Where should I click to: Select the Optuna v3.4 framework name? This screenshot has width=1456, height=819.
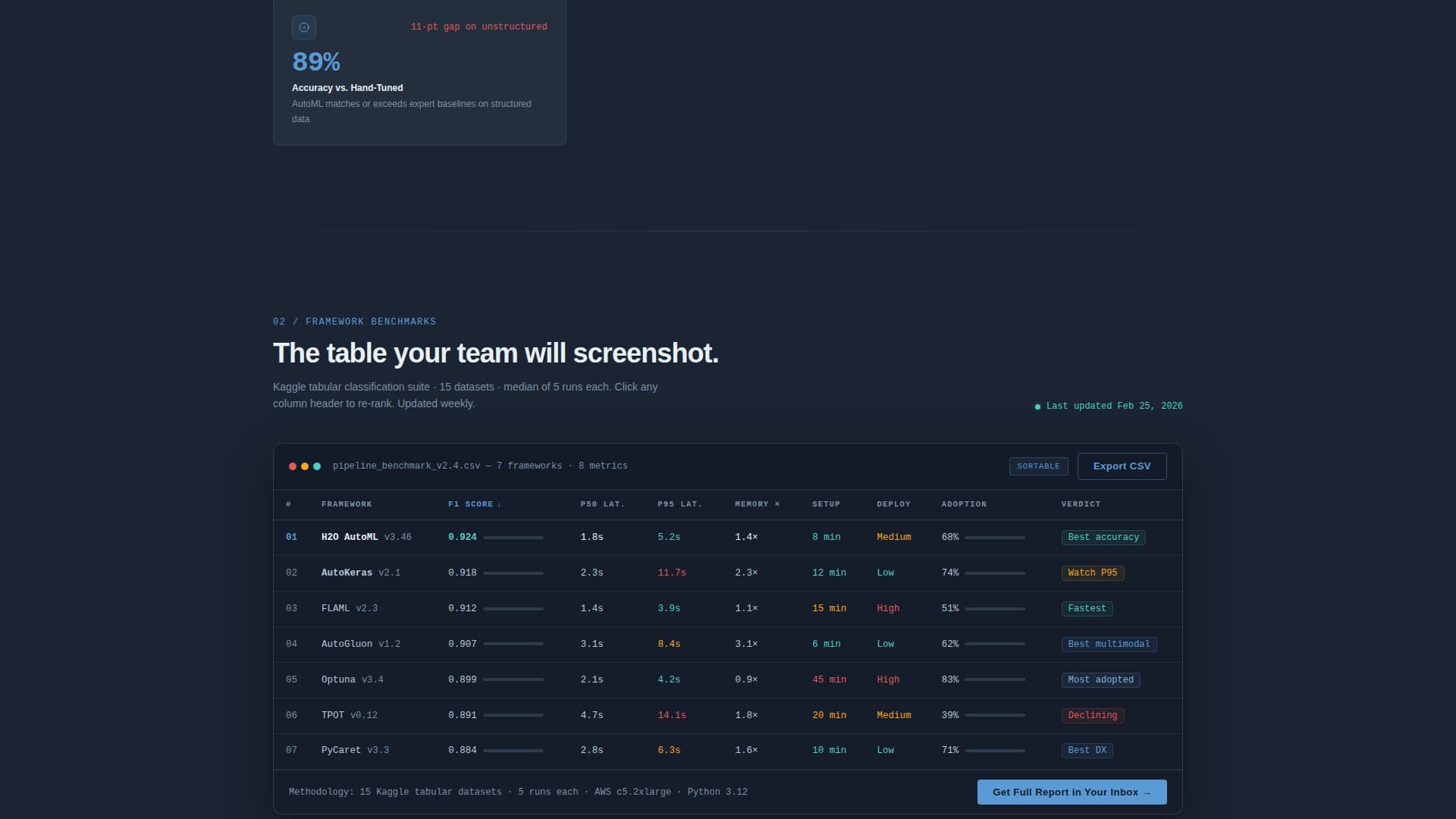click(353, 680)
